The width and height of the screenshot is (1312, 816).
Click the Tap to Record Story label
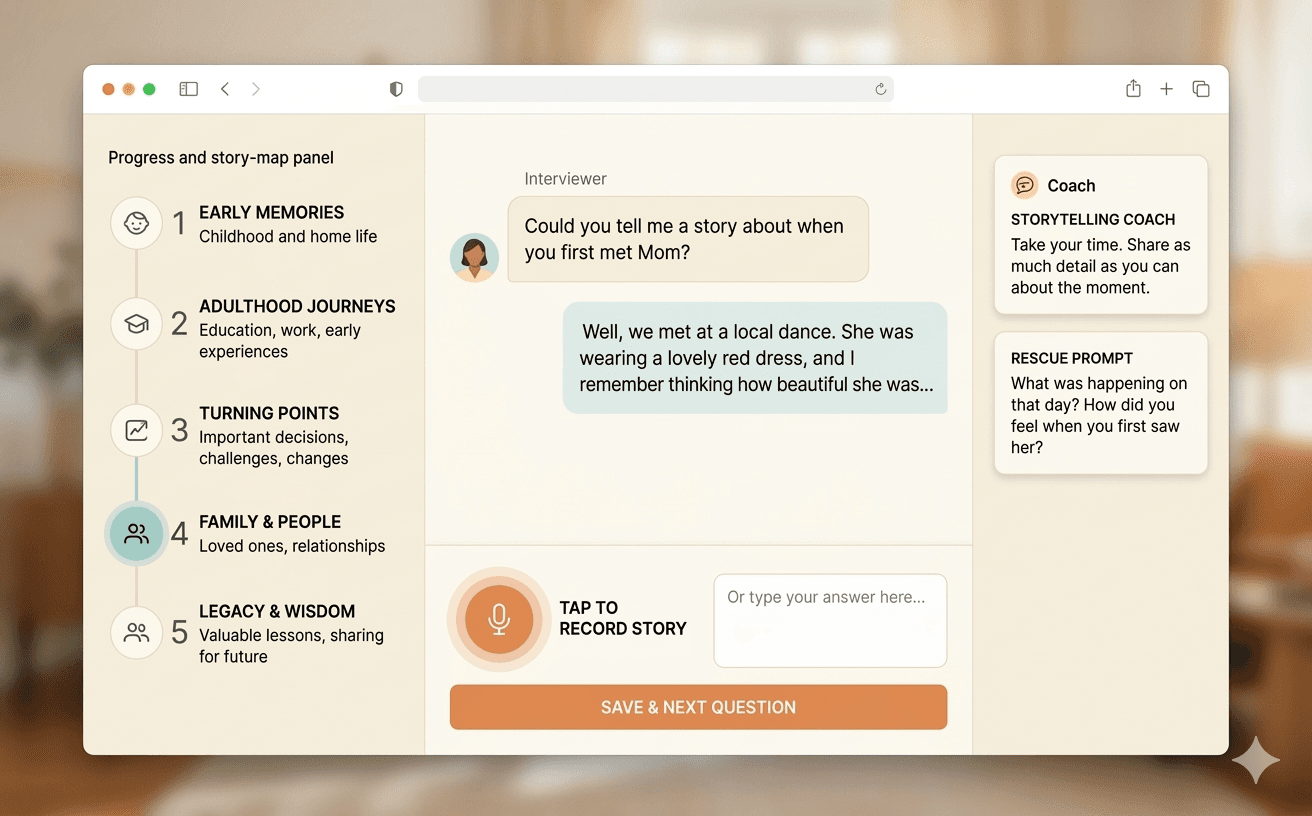point(623,619)
